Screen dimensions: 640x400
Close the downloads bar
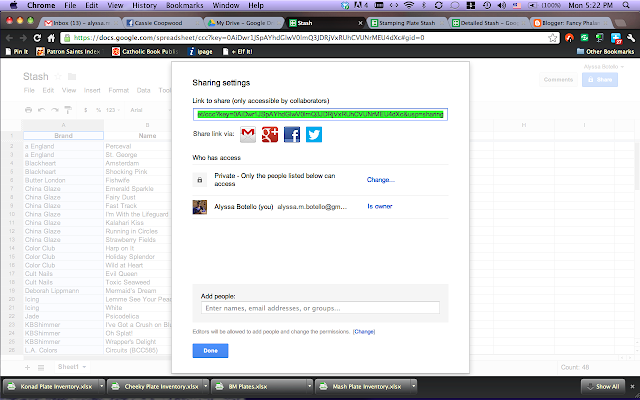pos(633,386)
